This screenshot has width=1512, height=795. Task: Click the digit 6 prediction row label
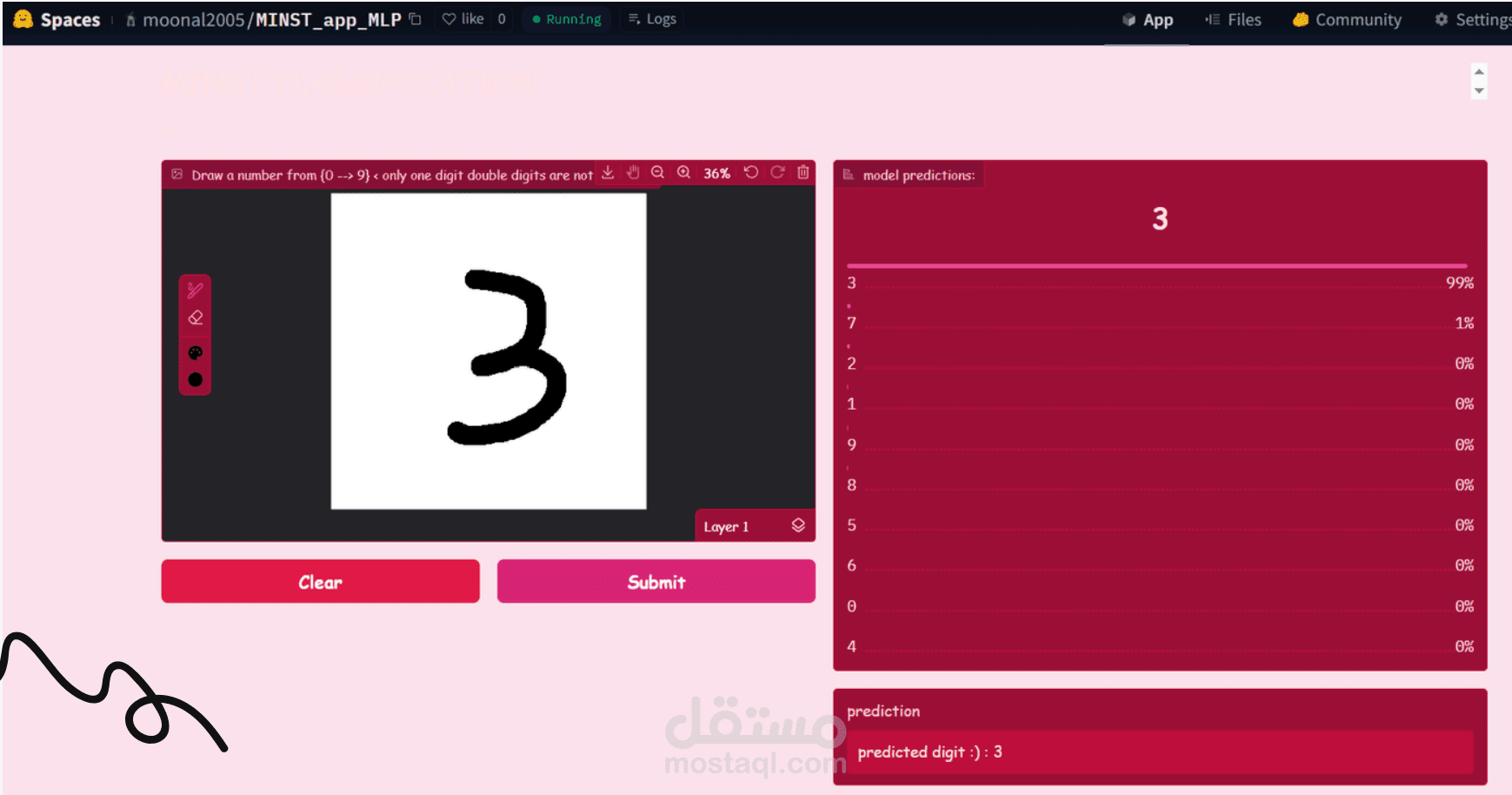pyautogui.click(x=852, y=565)
